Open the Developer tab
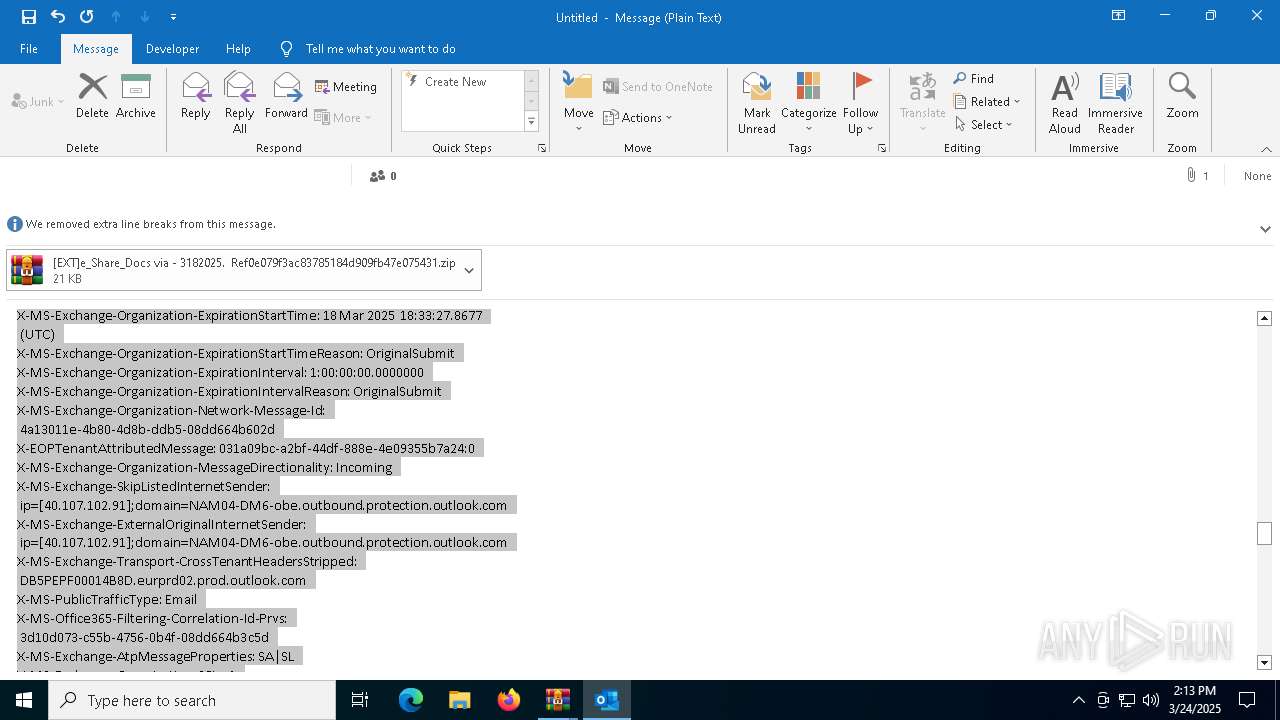 pyautogui.click(x=172, y=48)
